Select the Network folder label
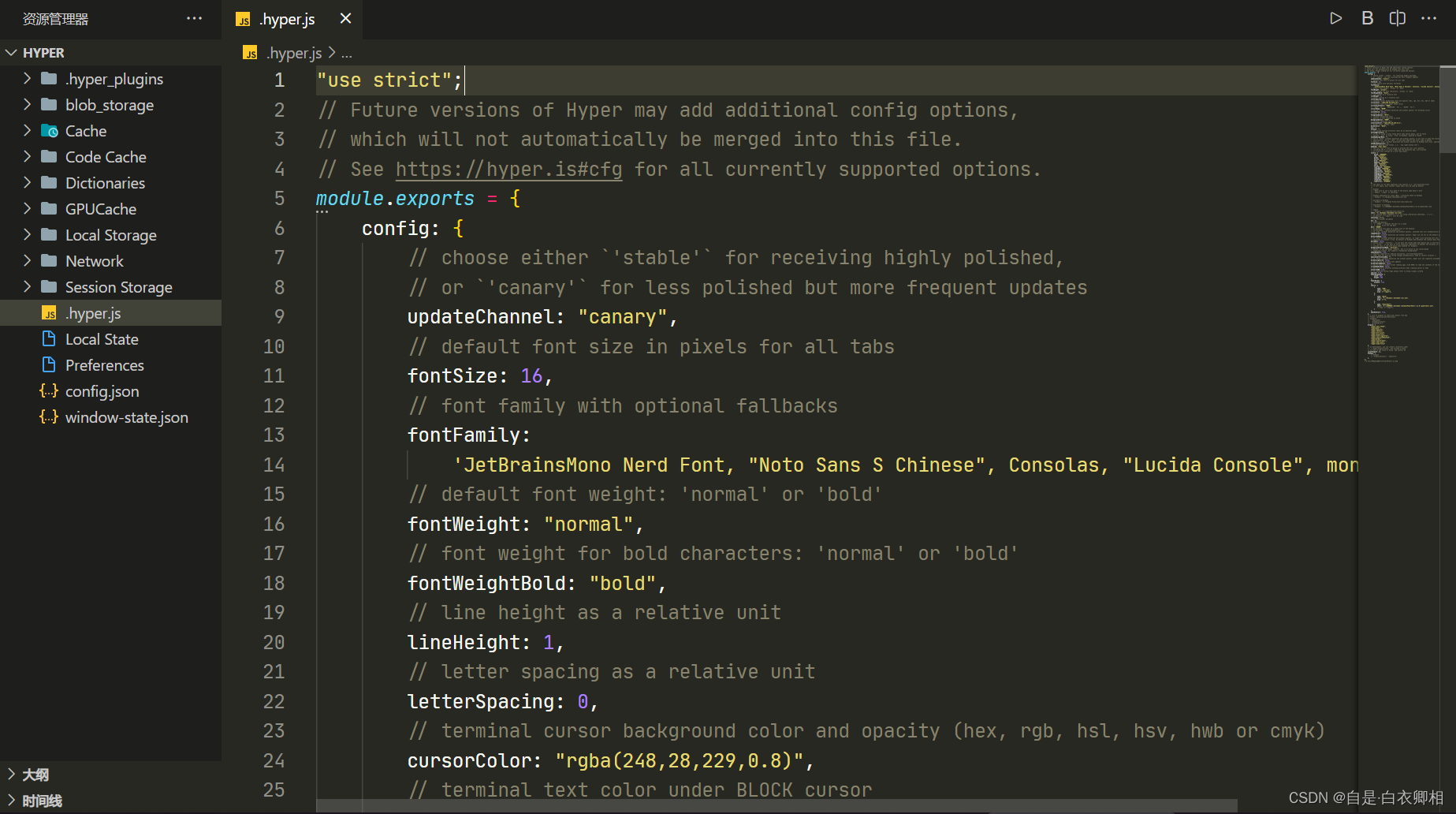1456x814 pixels. 95,261
